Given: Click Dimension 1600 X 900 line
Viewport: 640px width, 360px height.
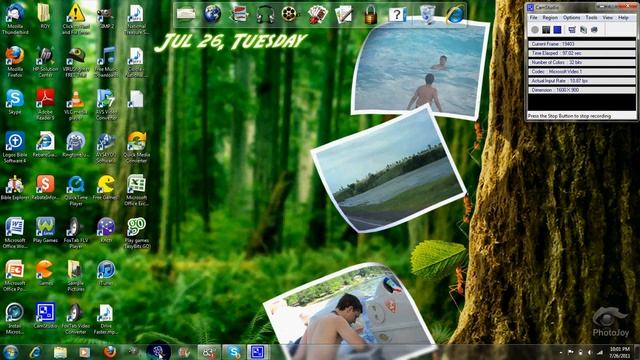Looking at the screenshot, I should point(582,90).
